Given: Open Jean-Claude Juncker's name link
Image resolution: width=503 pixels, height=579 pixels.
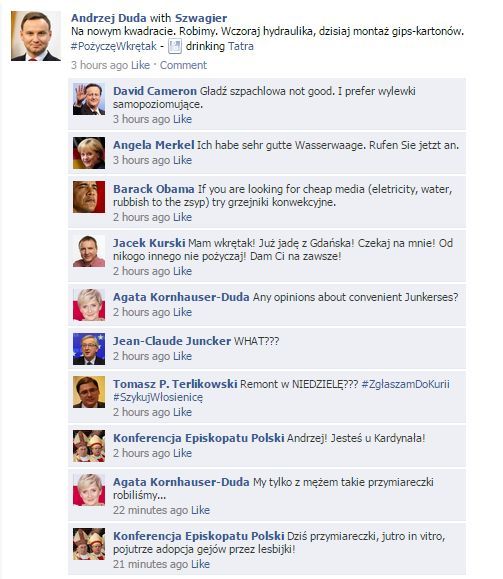Looking at the screenshot, I should point(172,341).
